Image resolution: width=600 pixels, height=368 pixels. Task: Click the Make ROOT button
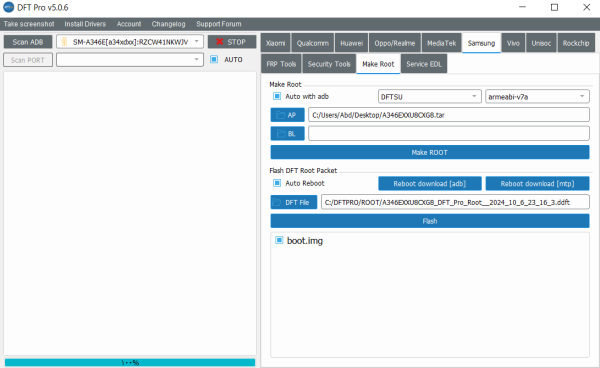coord(430,152)
